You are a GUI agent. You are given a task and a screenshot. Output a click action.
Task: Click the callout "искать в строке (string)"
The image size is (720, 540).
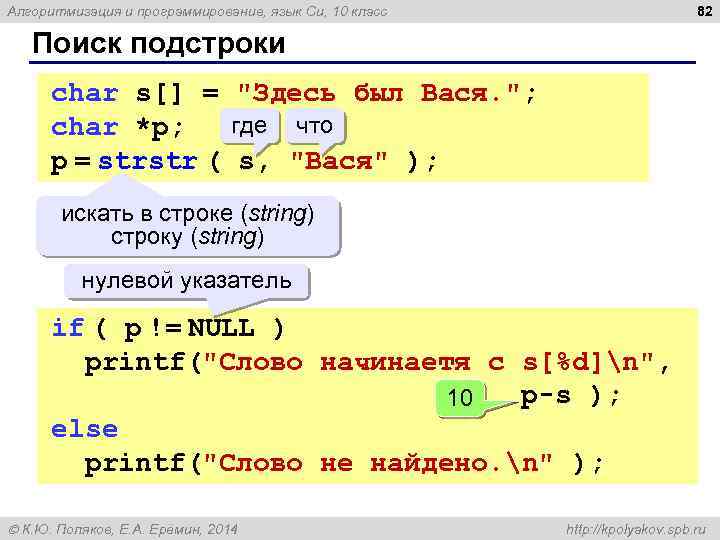point(188,225)
